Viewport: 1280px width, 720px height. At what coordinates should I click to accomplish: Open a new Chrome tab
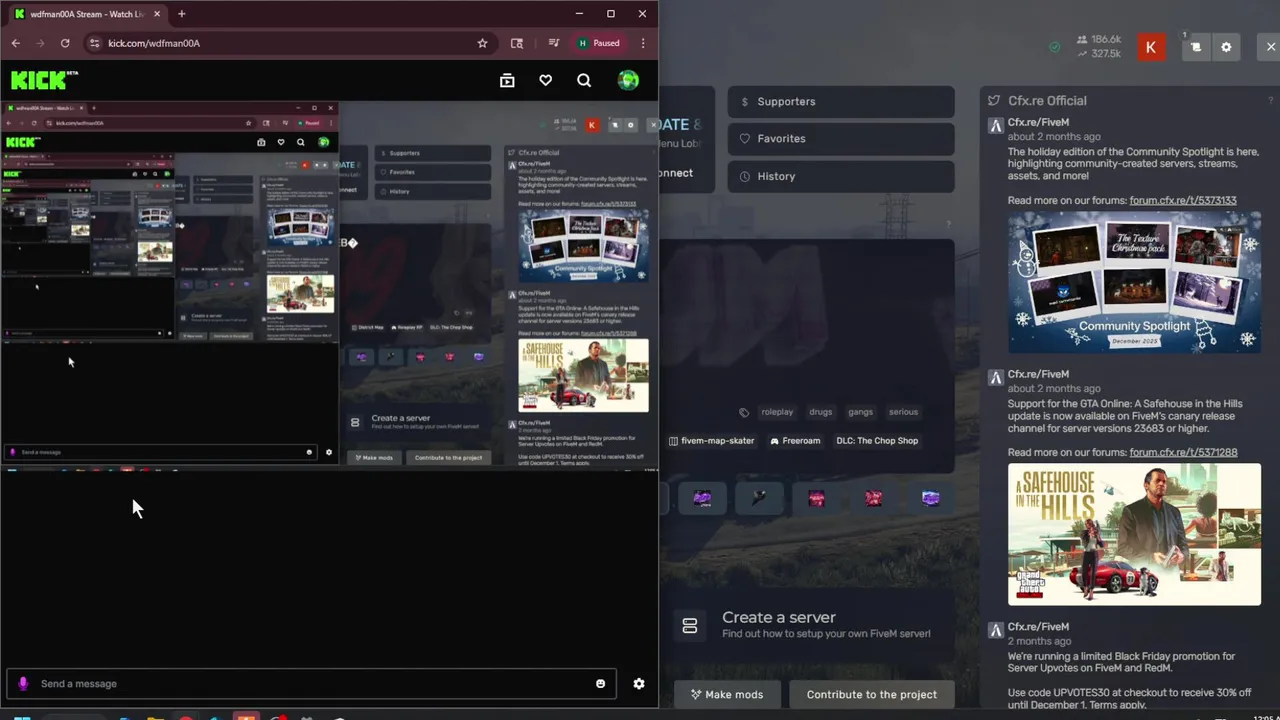181,14
